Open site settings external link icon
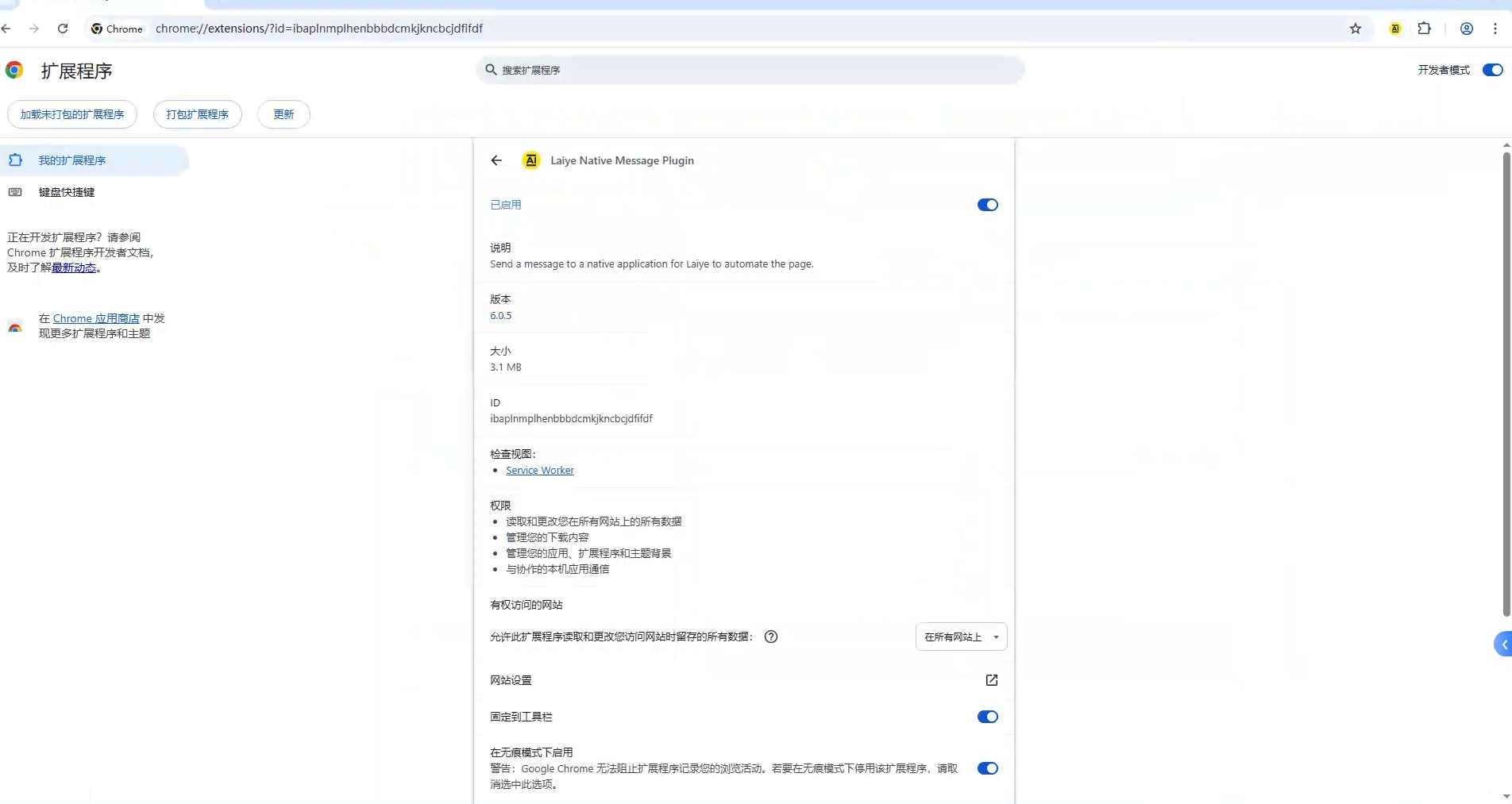This screenshot has width=1512, height=804. (x=991, y=680)
